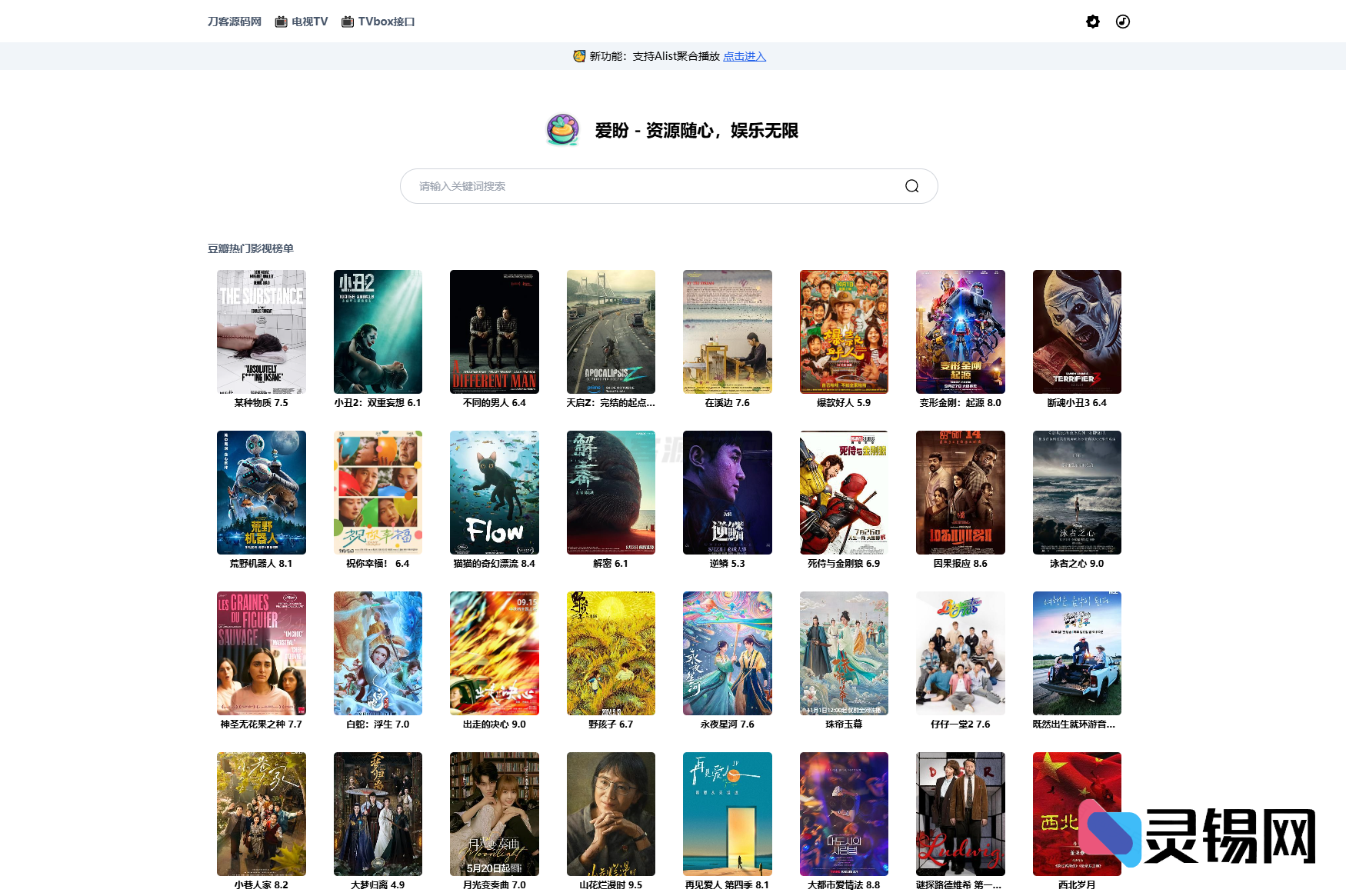Image resolution: width=1346 pixels, height=896 pixels.
Task: Open the Flow cat movie poster
Action: click(x=494, y=492)
